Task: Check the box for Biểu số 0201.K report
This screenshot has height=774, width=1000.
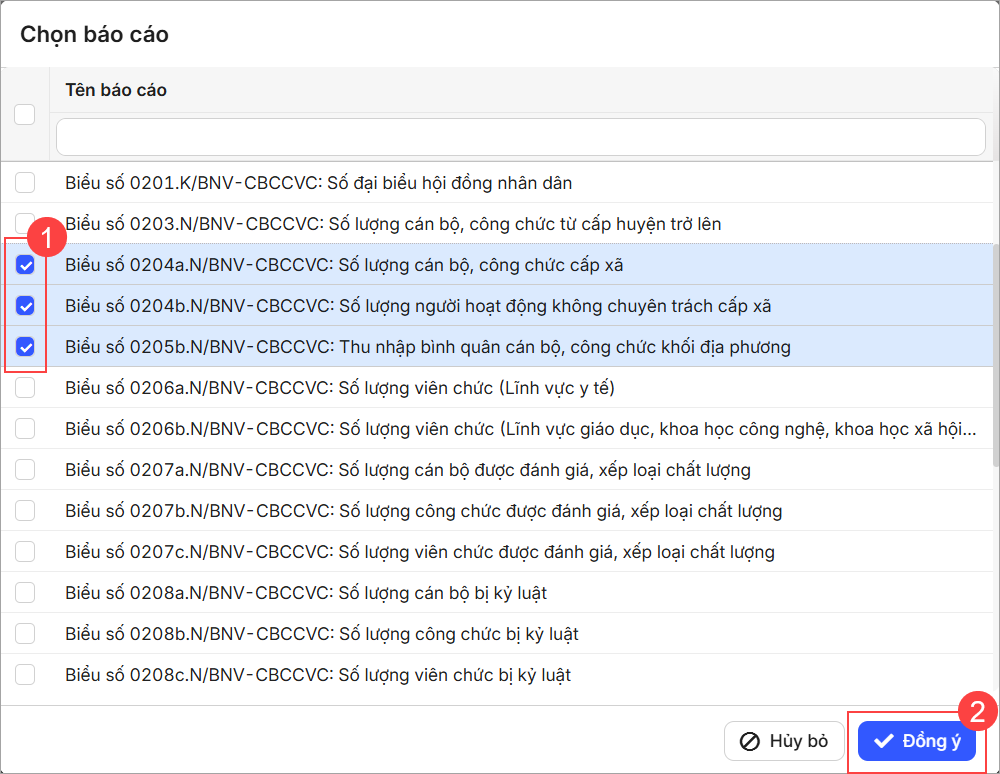Action: tap(25, 182)
